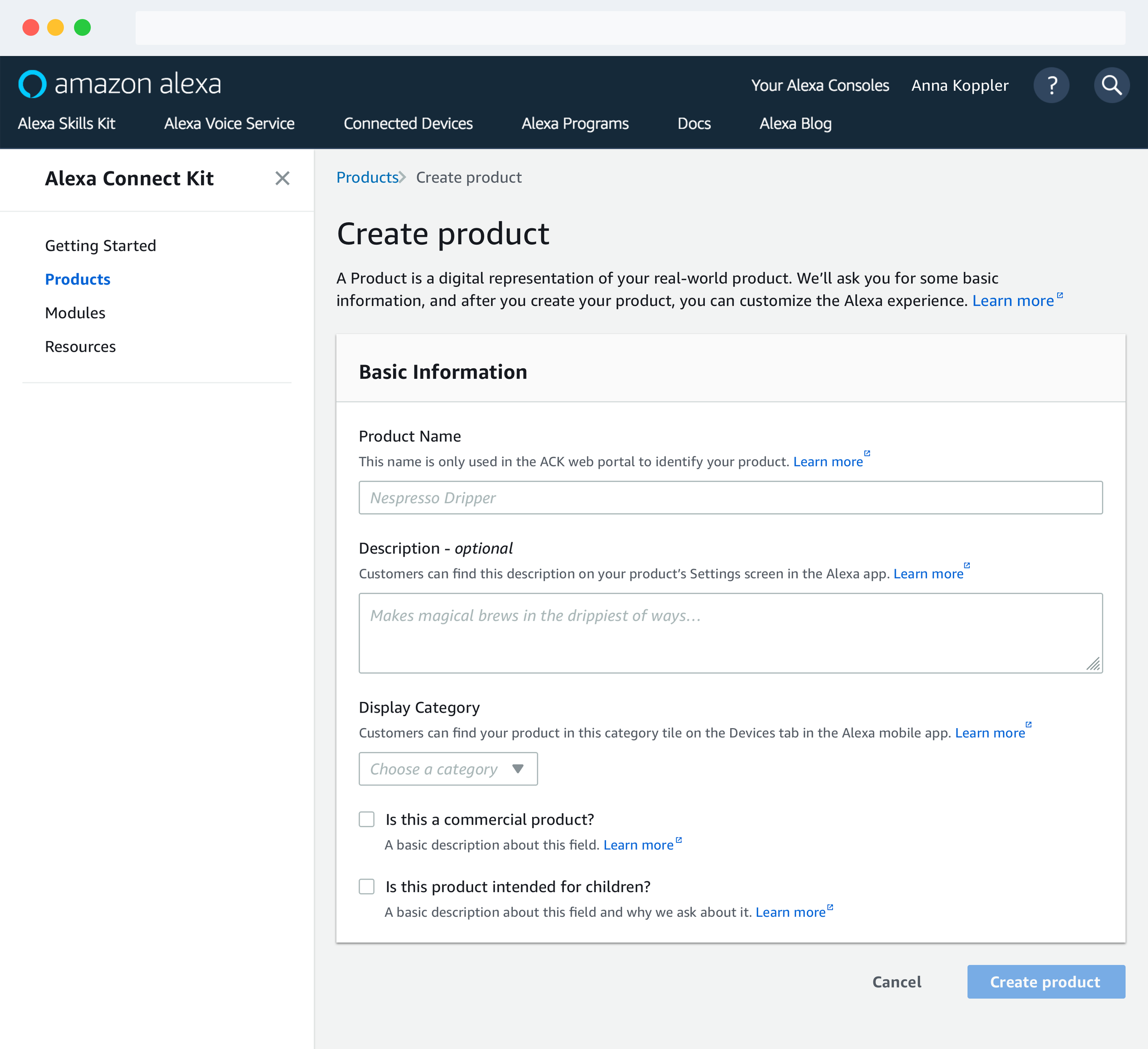Screen dimensions: 1148x1049
Task: Open the Anna Koppler account menu
Action: pyautogui.click(x=960, y=85)
